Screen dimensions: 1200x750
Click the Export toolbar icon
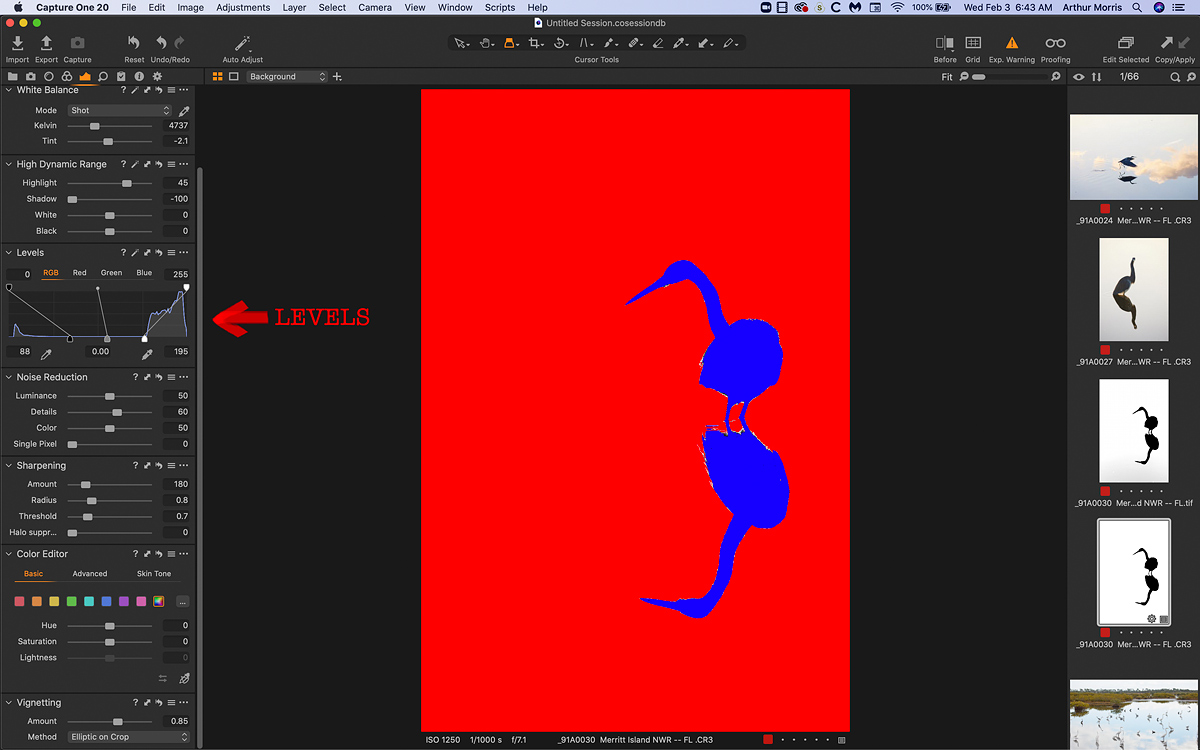pos(46,44)
